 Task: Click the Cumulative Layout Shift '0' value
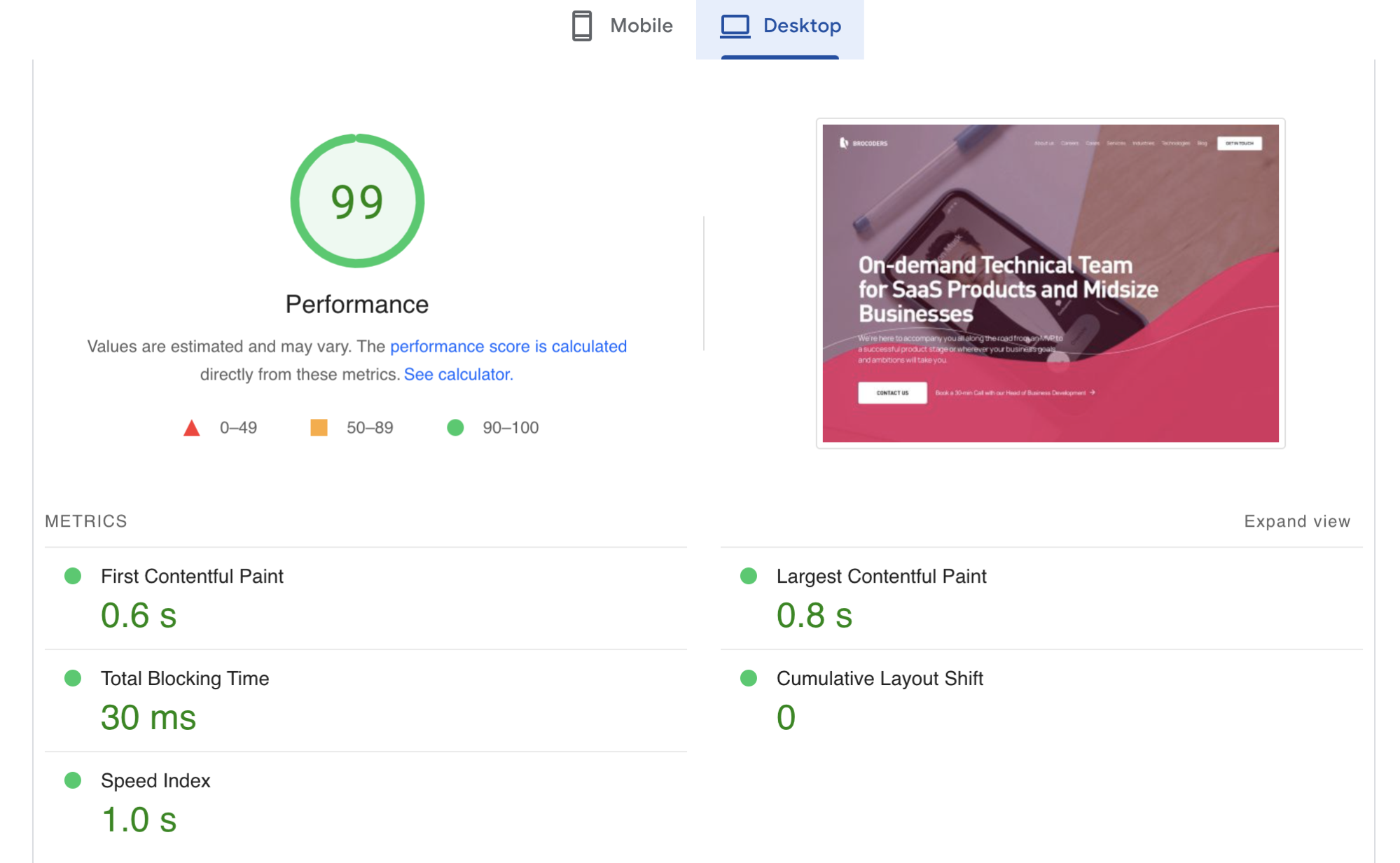(786, 717)
